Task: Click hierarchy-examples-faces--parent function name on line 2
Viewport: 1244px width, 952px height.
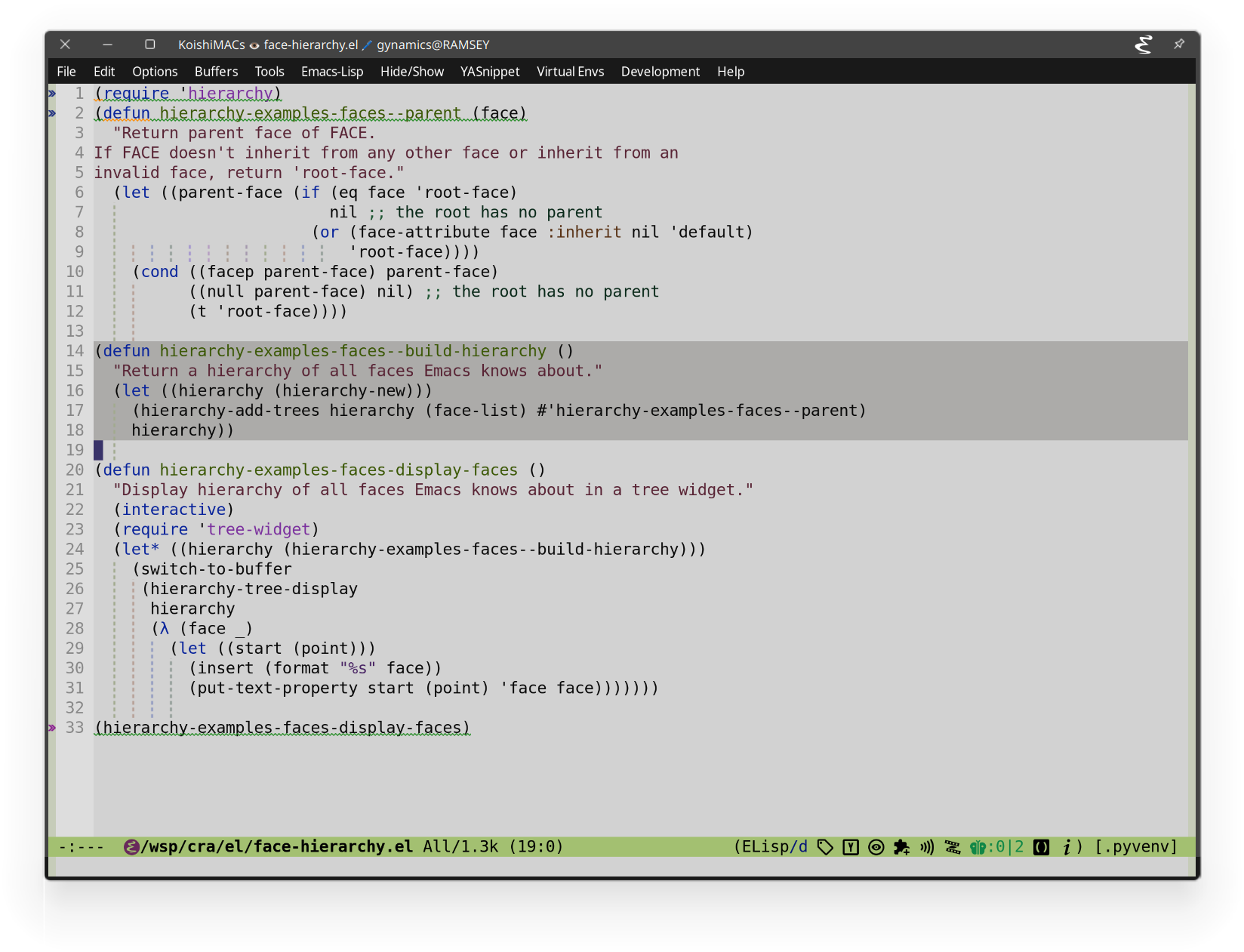Action: 310,113
